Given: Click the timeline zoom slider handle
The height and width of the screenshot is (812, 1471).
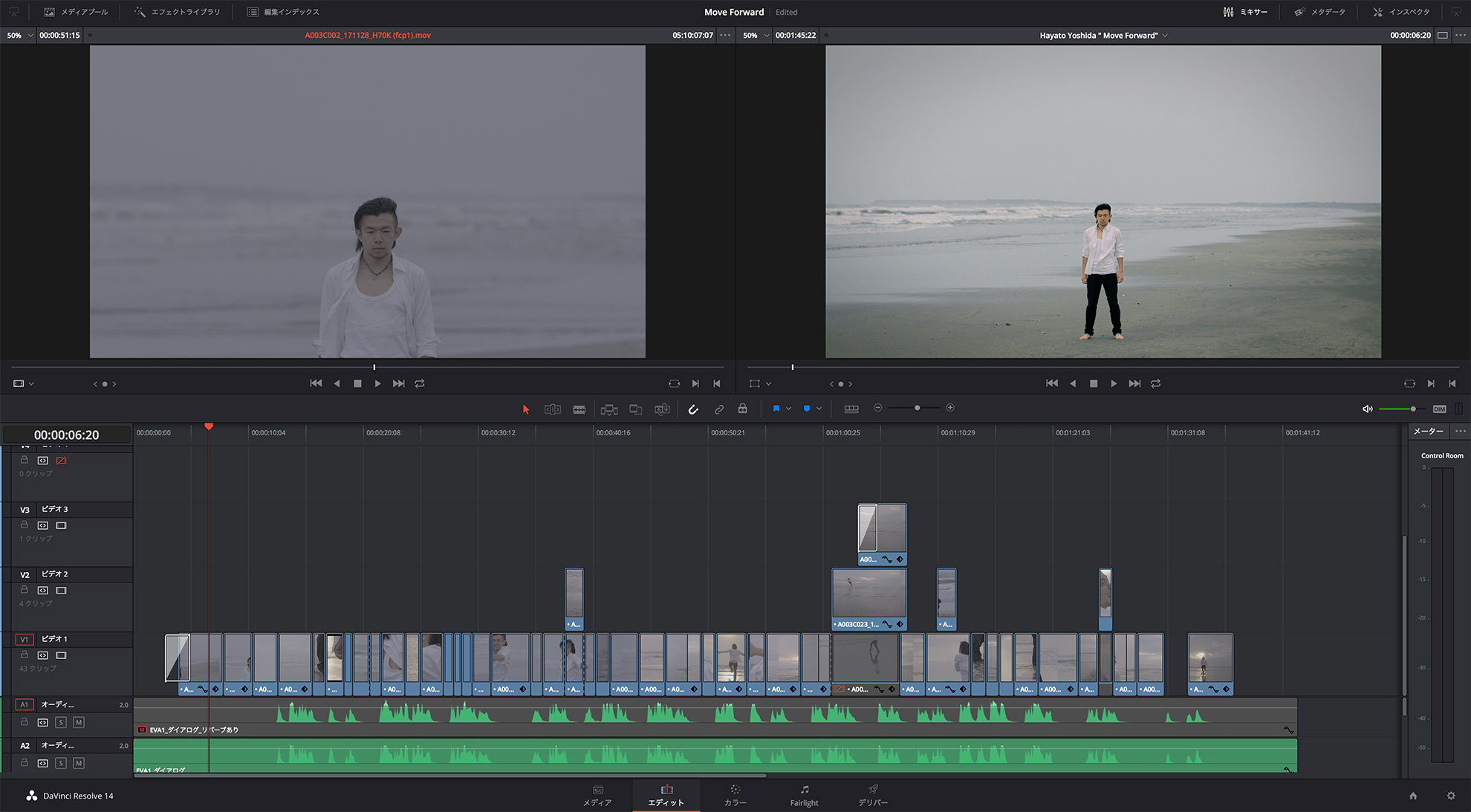Looking at the screenshot, I should [x=917, y=408].
